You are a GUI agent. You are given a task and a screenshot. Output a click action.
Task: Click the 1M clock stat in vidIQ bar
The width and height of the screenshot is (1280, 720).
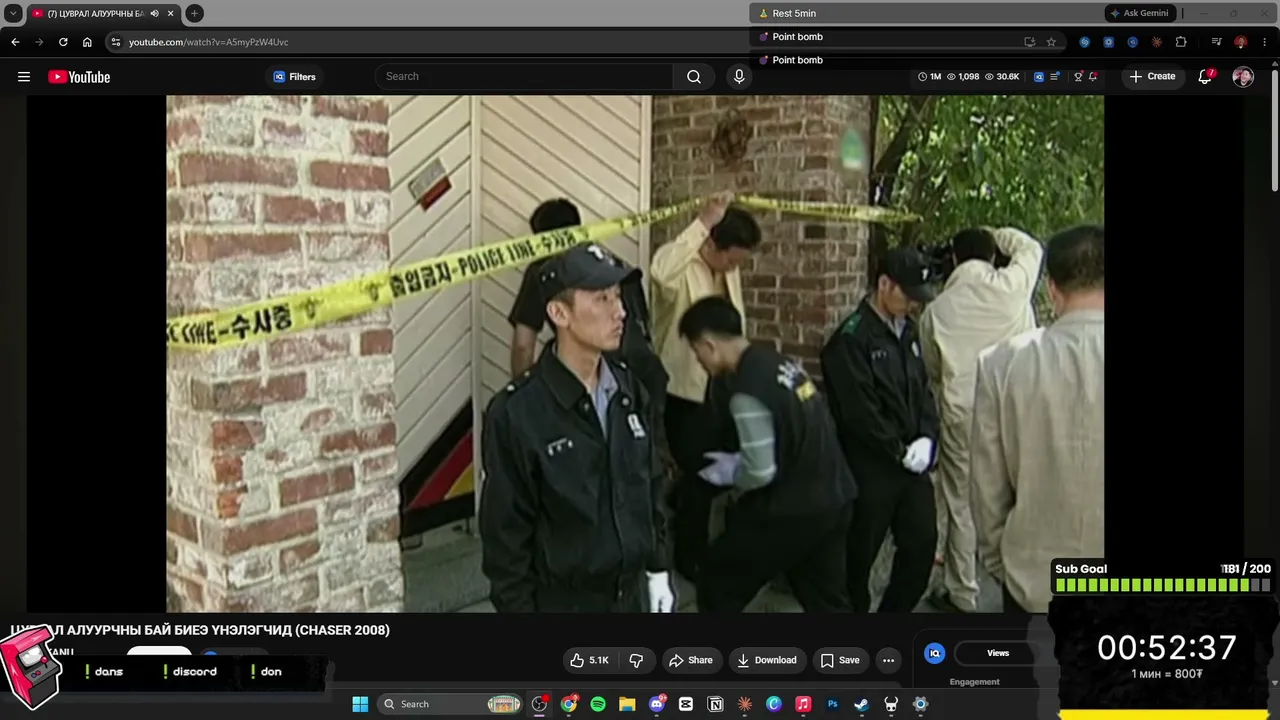pyautogui.click(x=929, y=77)
